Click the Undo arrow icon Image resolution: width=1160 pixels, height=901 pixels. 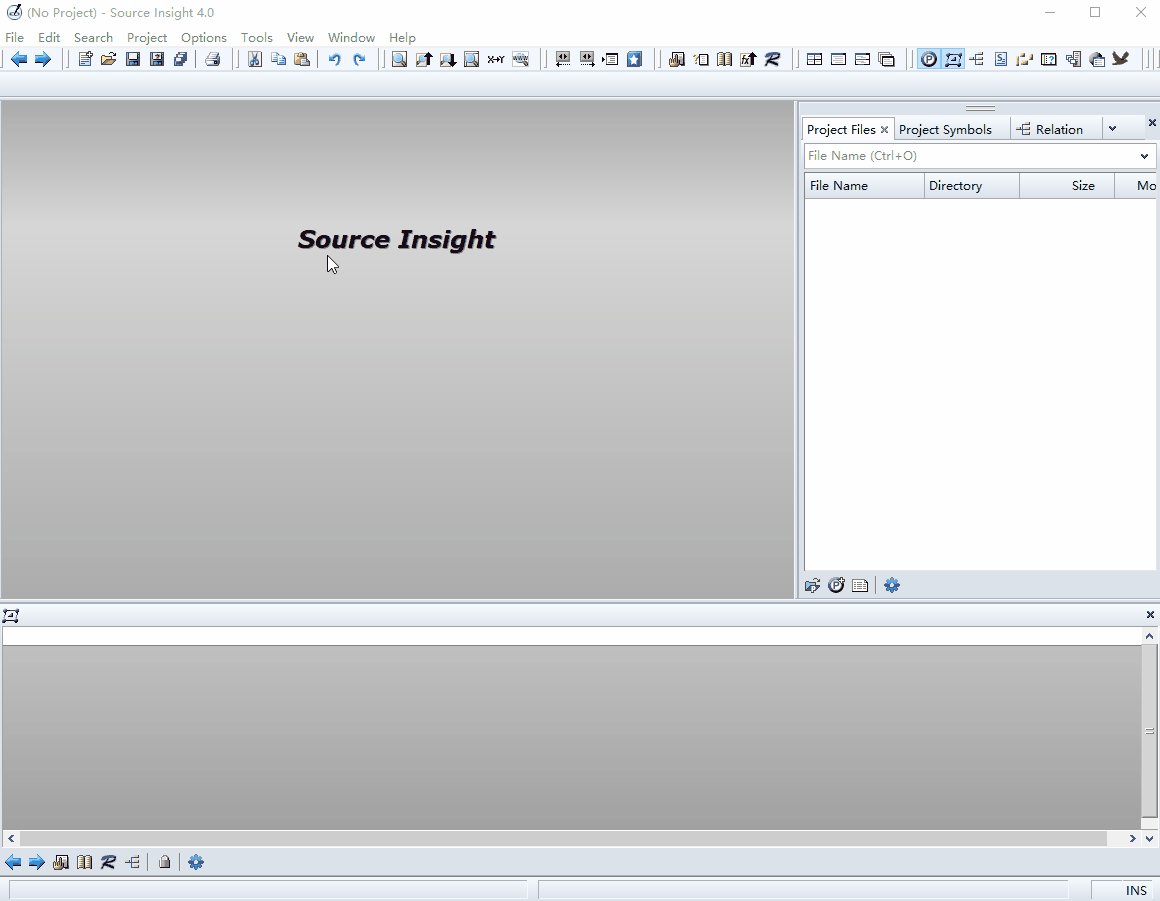[334, 59]
